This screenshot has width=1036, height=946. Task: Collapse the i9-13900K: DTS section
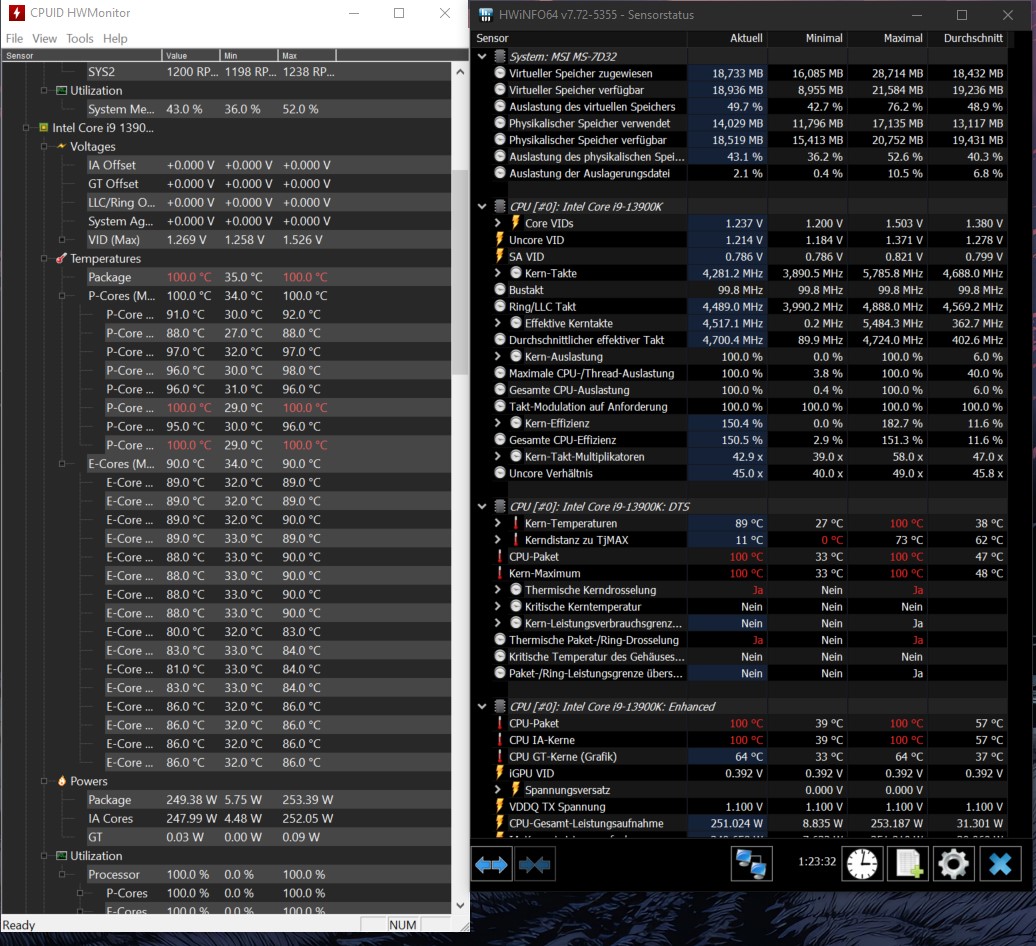tap(482, 506)
